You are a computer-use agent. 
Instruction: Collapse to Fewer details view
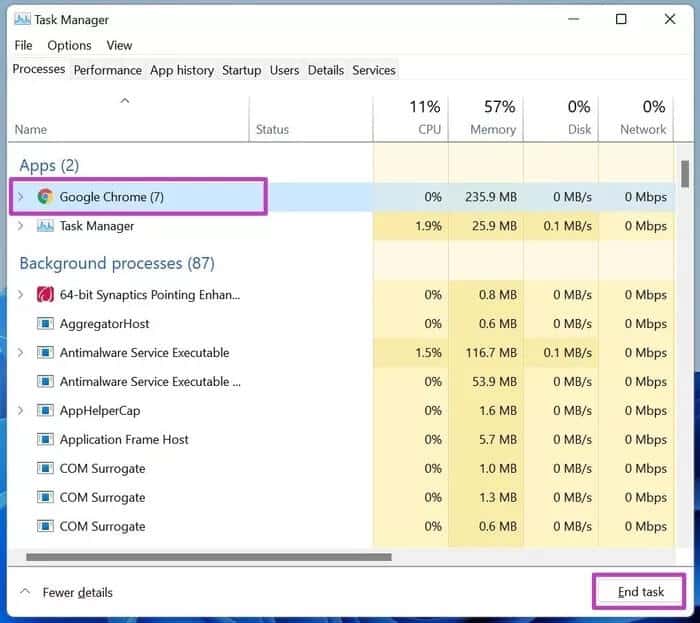tap(67, 592)
